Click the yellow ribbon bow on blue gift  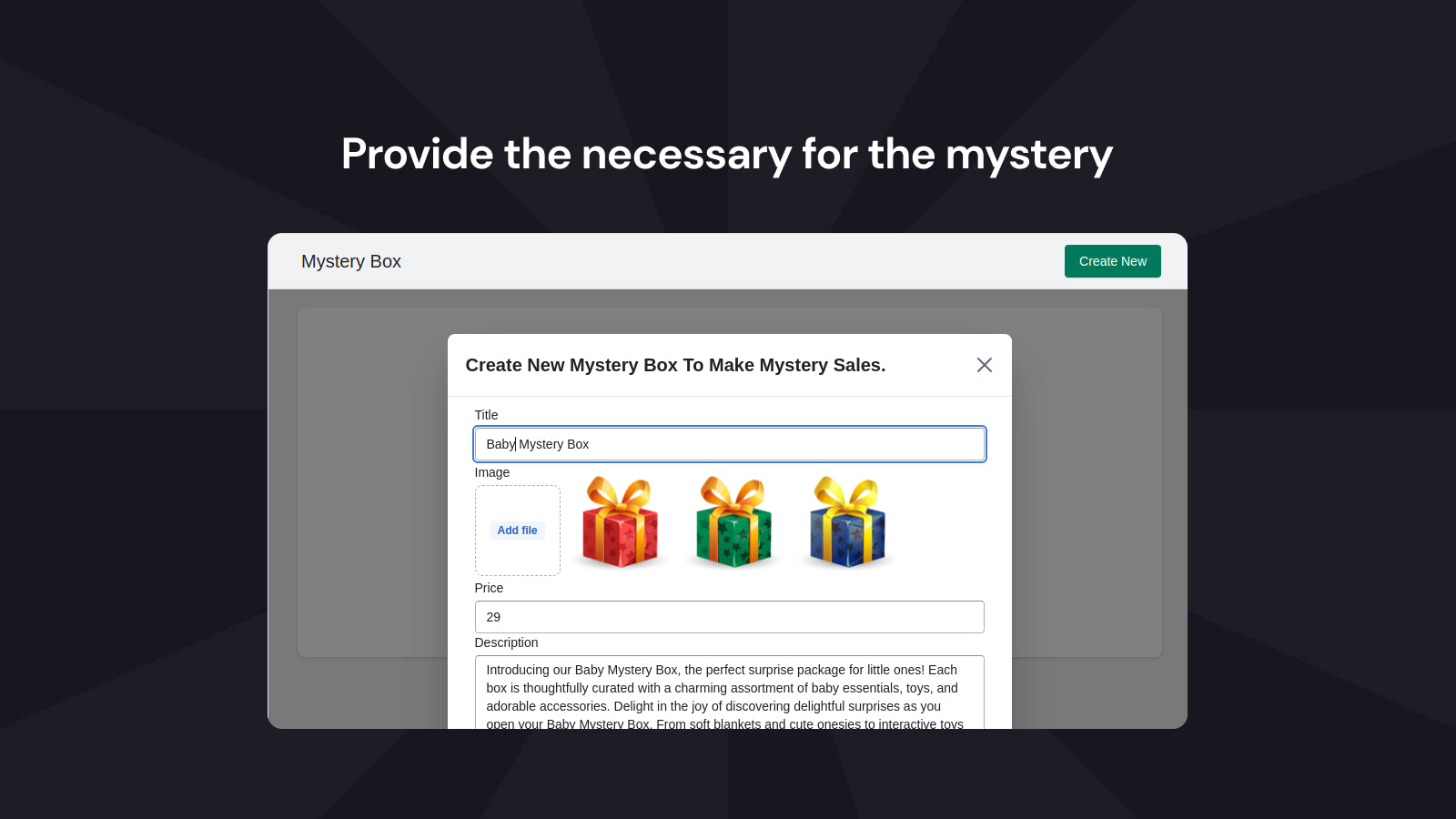pos(846,495)
